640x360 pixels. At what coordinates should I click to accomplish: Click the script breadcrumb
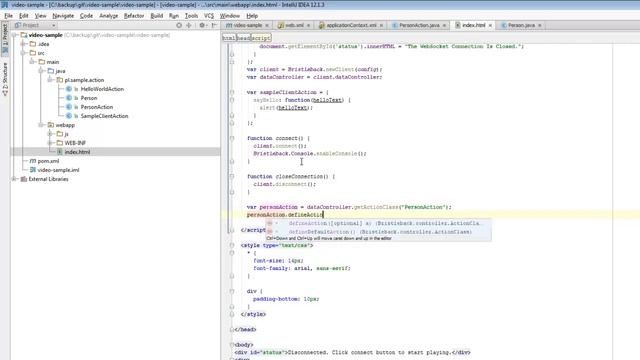coord(261,38)
